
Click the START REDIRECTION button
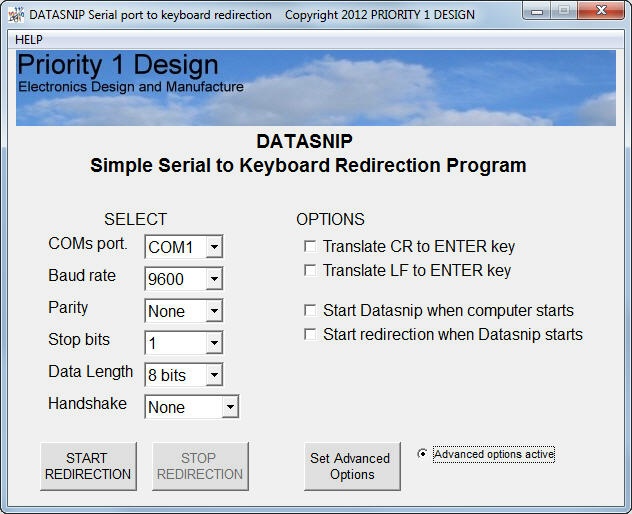pos(88,466)
